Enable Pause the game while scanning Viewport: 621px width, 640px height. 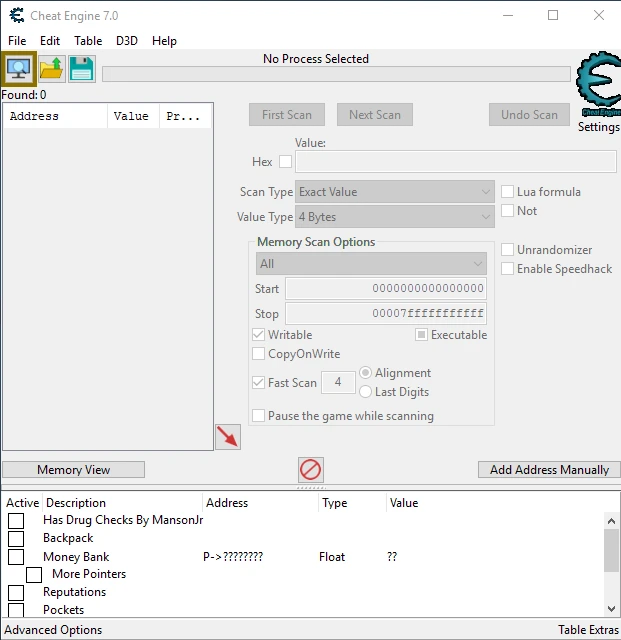point(258,416)
